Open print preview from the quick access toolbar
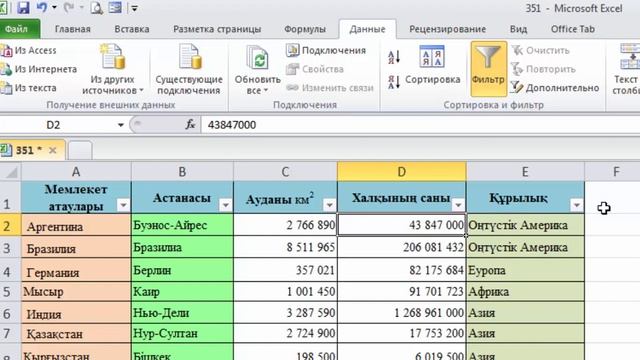The height and width of the screenshot is (360, 640). [96, 7]
